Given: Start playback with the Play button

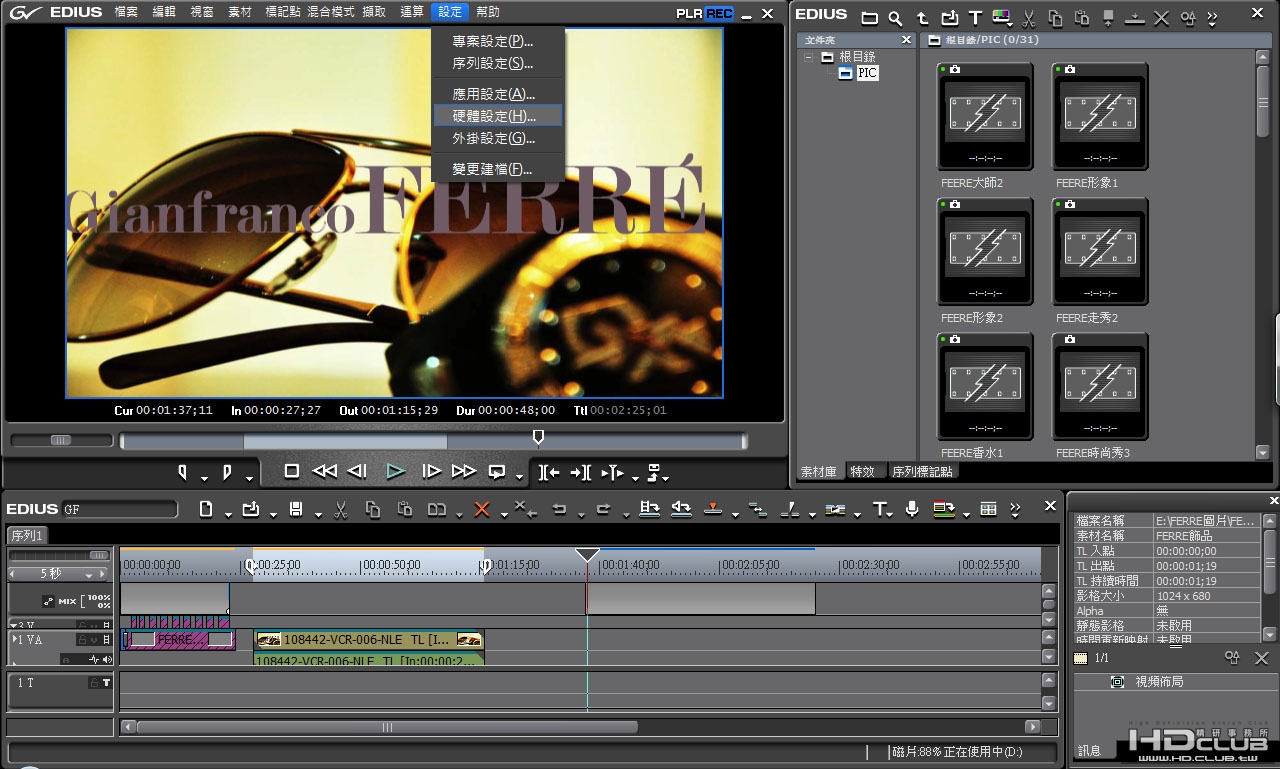Looking at the screenshot, I should pos(396,471).
